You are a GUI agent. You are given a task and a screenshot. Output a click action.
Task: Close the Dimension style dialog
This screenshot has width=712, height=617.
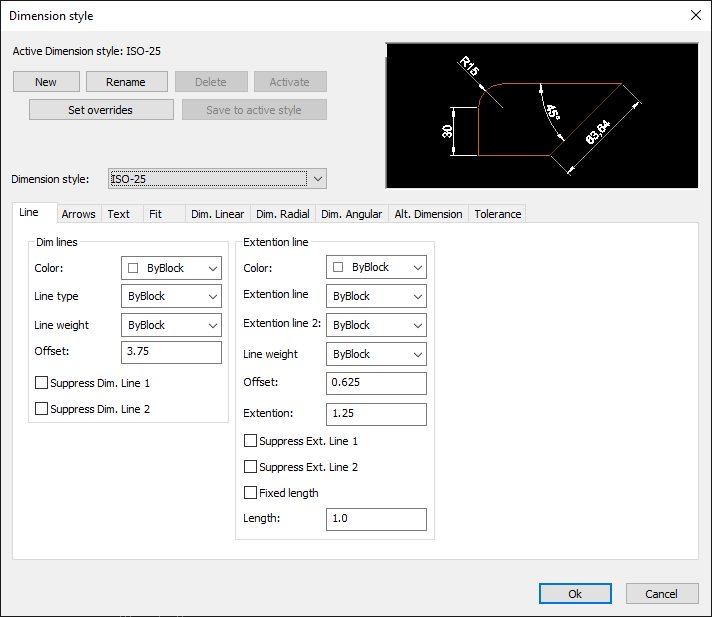[695, 15]
